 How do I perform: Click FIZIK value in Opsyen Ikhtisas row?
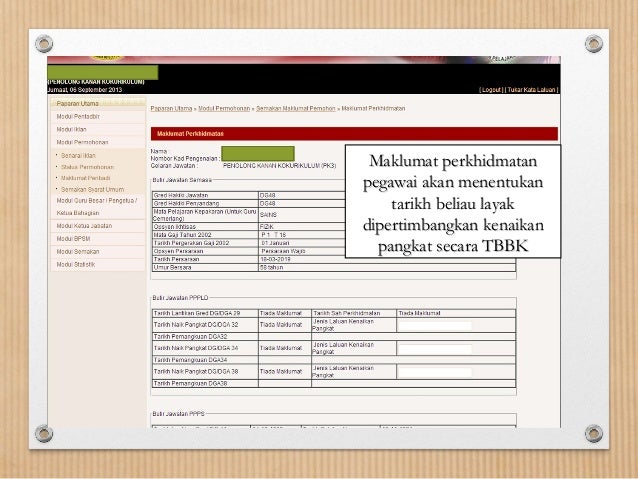click(x=267, y=227)
